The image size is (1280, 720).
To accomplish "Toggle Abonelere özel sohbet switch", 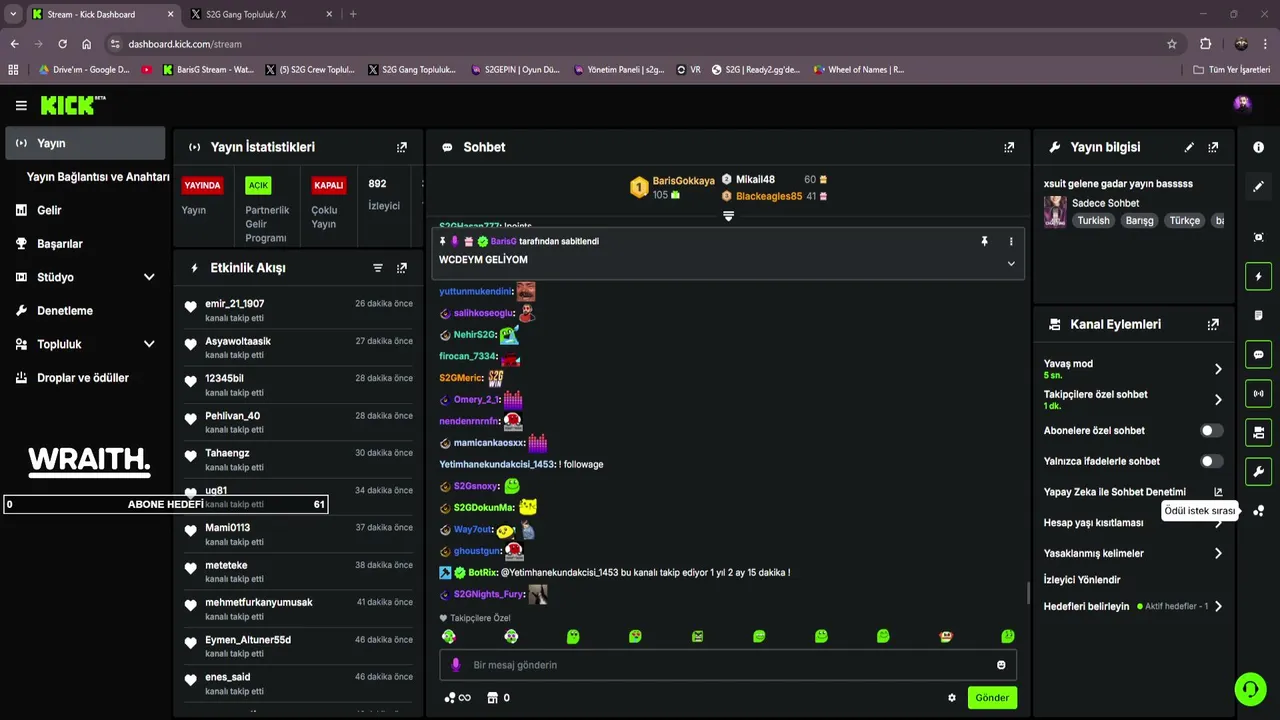I will [1211, 431].
